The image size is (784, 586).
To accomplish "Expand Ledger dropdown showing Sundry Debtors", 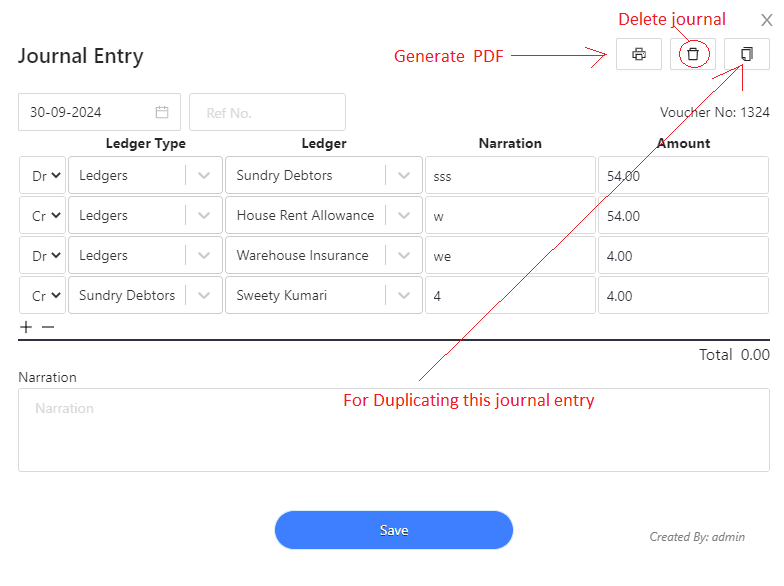I will tap(404, 175).
